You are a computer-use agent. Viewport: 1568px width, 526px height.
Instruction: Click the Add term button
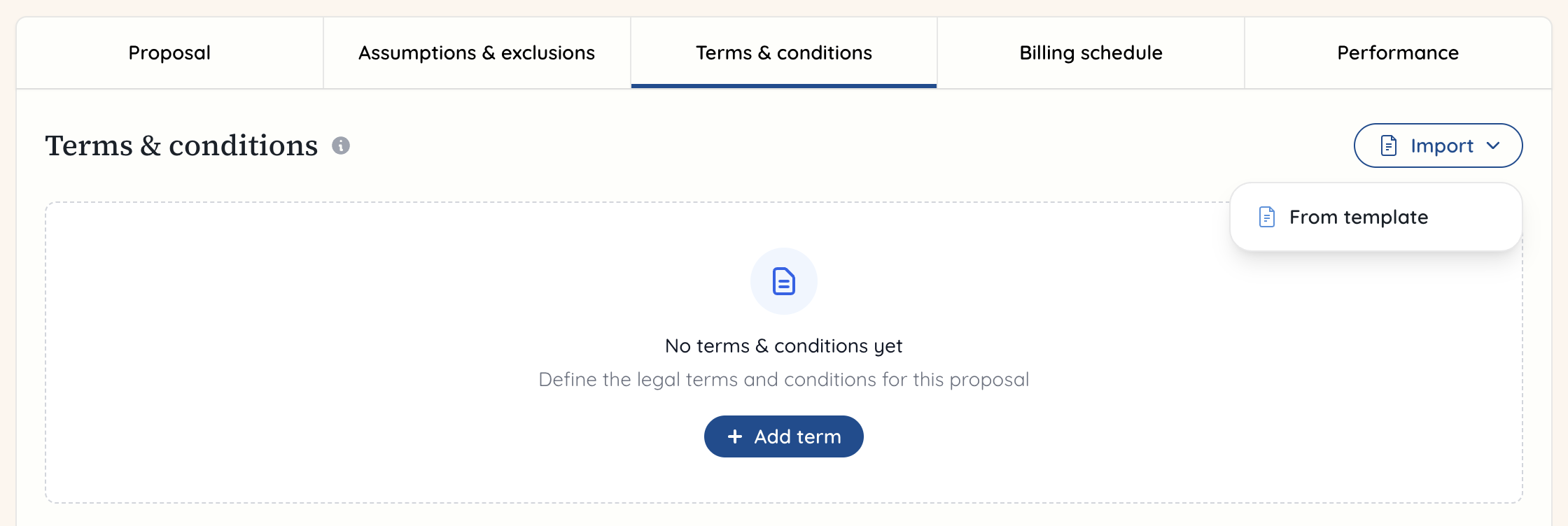[x=783, y=436]
